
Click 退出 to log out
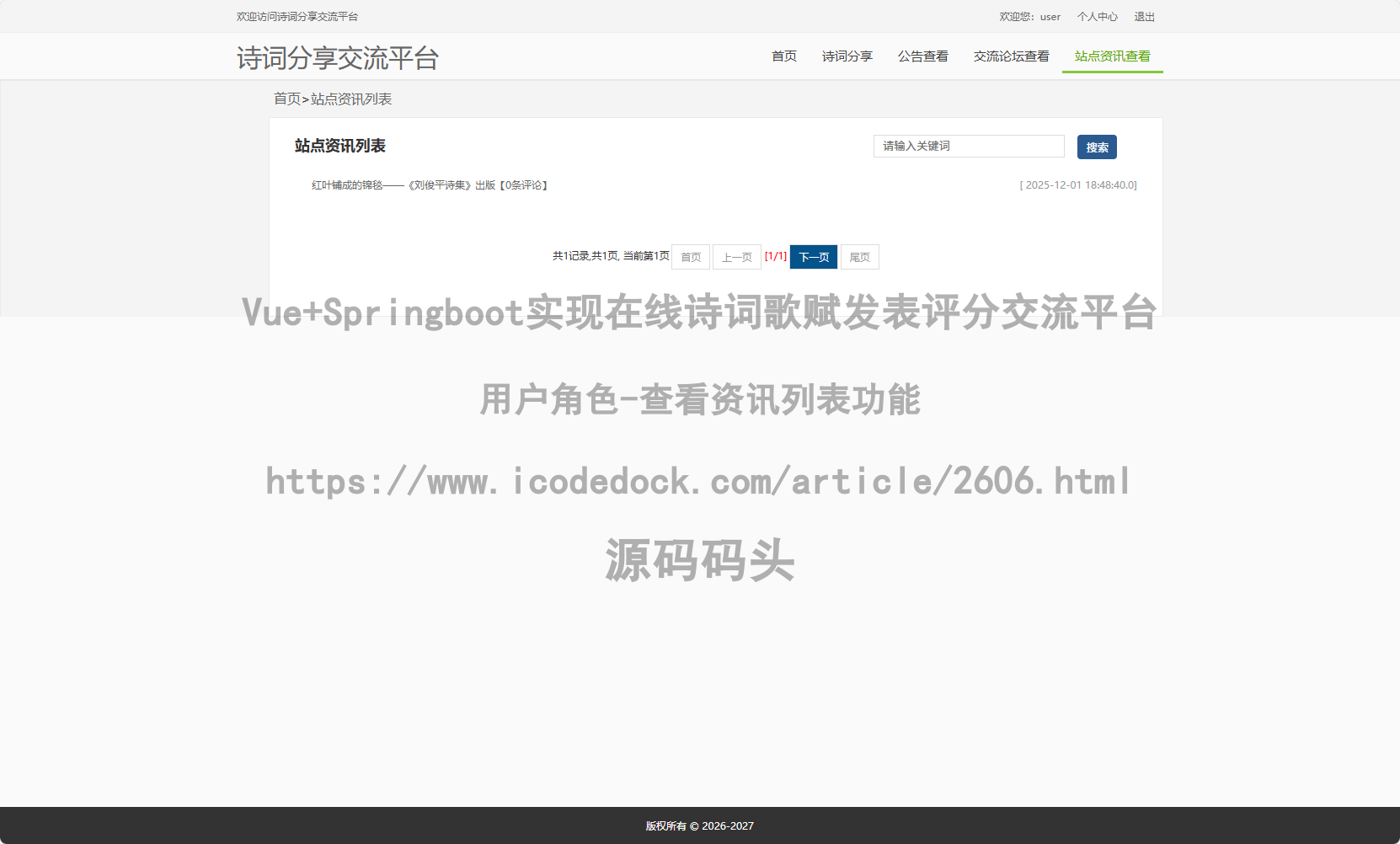pyautogui.click(x=1144, y=17)
